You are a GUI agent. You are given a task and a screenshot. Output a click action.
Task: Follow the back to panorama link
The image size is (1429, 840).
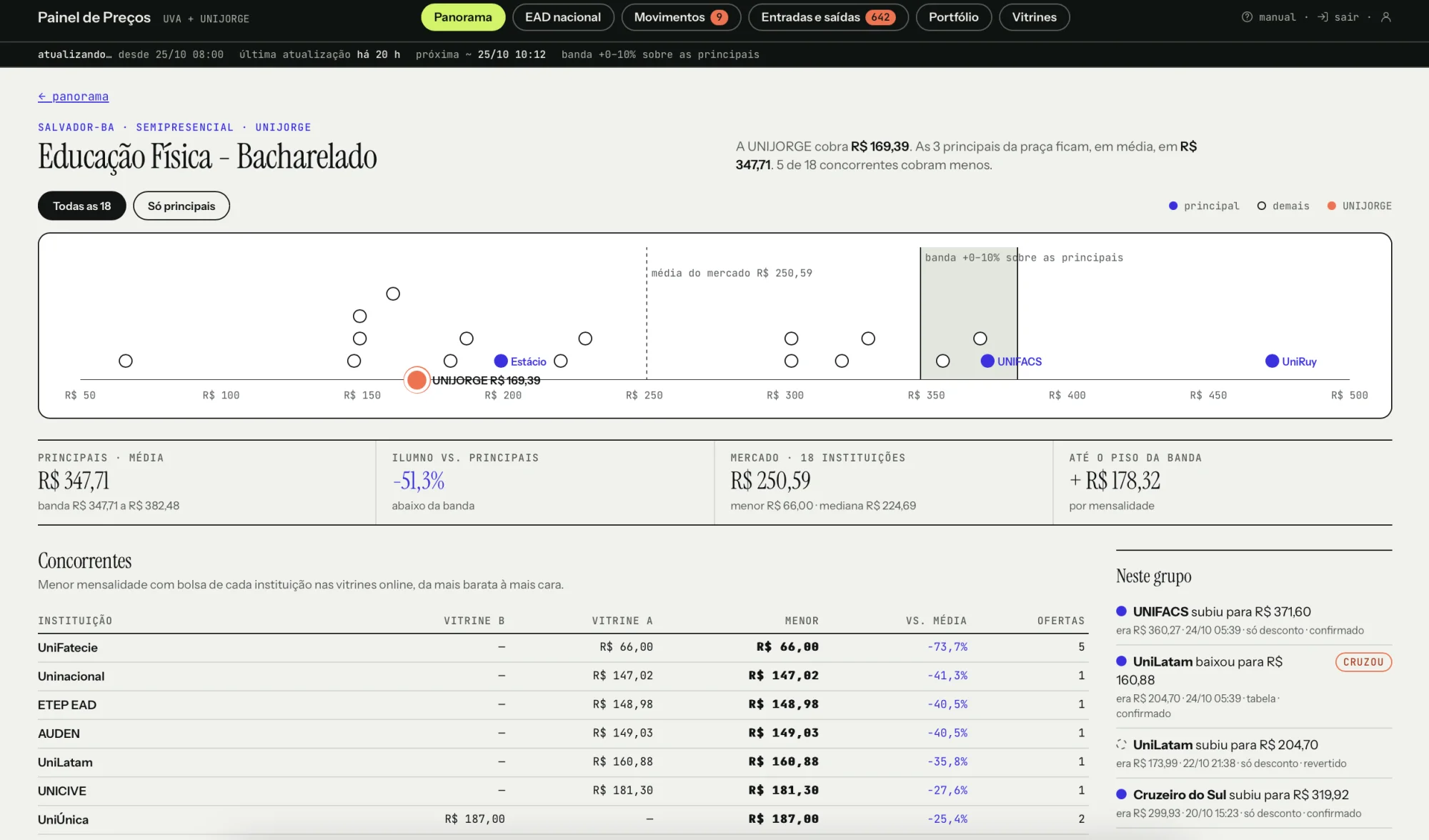pyautogui.click(x=74, y=96)
